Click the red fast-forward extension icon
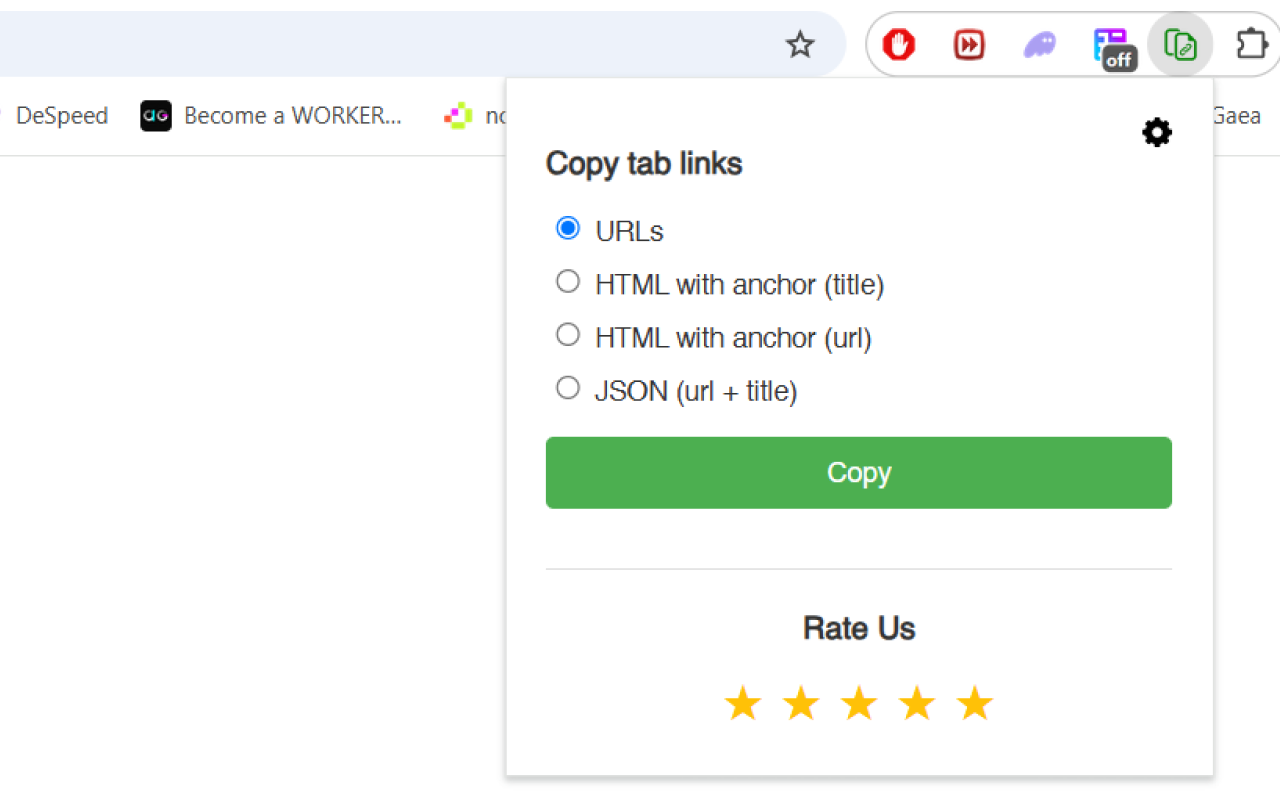Viewport: 1280px width, 800px height. click(x=969, y=45)
